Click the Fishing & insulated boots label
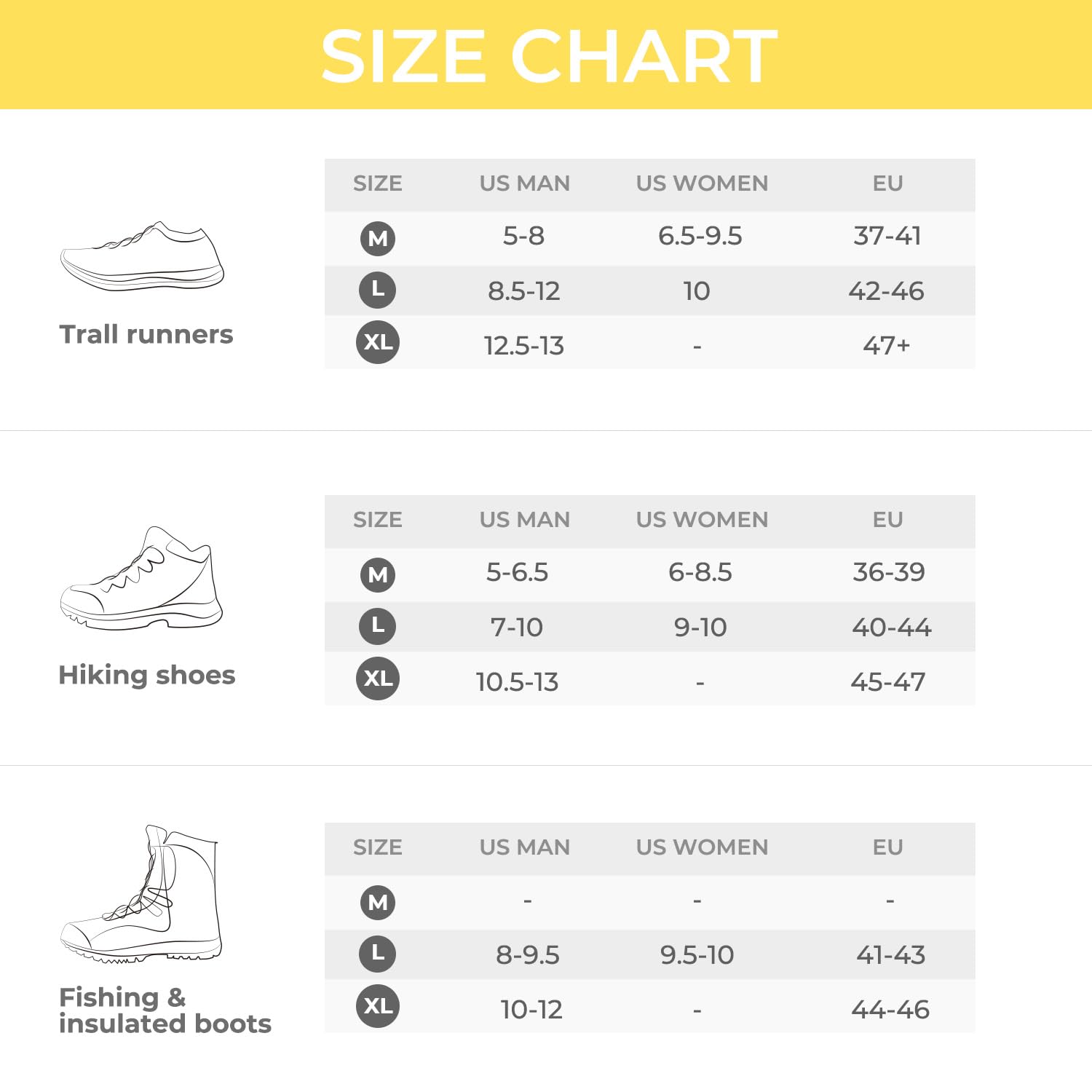The height and width of the screenshot is (1092, 1092). [165, 1010]
